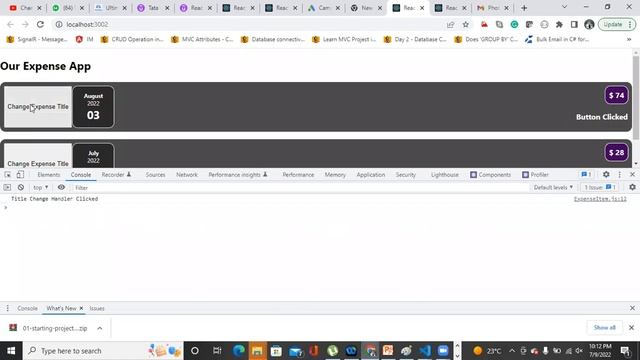The width and height of the screenshot is (640, 360).
Task: Open console settings gear on the filter row
Action: coord(632,187)
